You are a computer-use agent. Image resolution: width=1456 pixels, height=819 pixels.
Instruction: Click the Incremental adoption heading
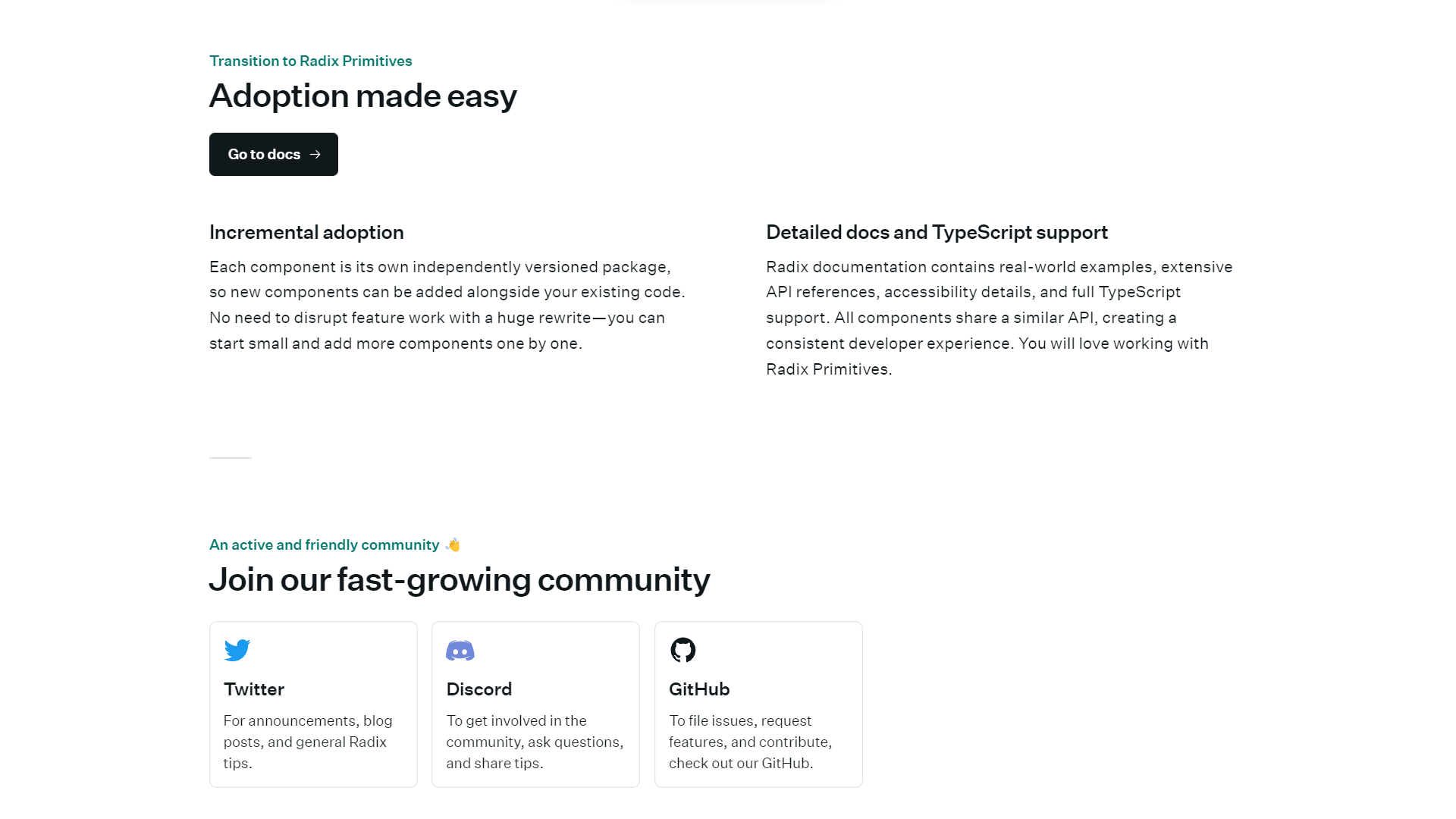tap(306, 232)
